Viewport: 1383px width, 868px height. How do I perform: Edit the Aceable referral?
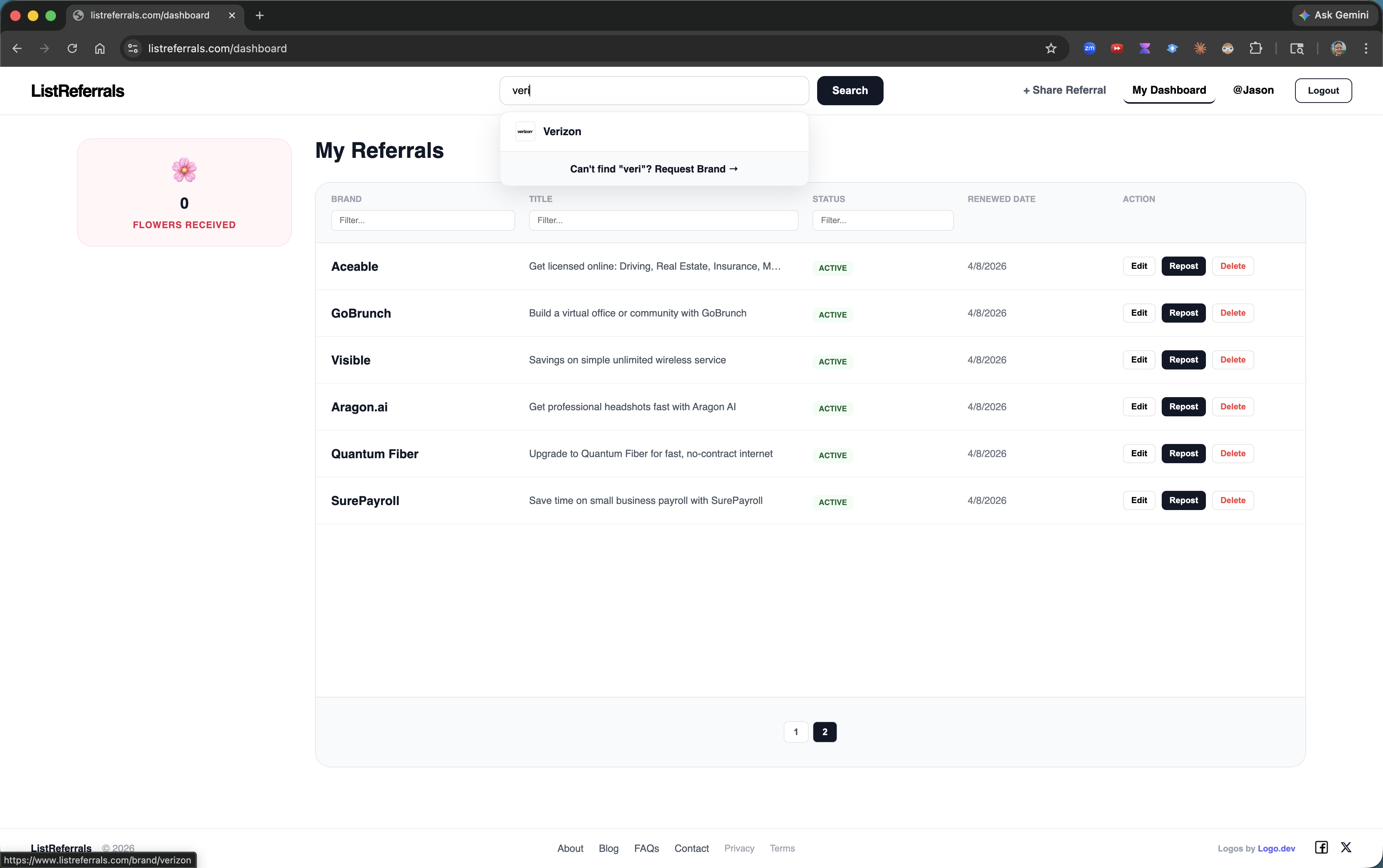pos(1138,266)
